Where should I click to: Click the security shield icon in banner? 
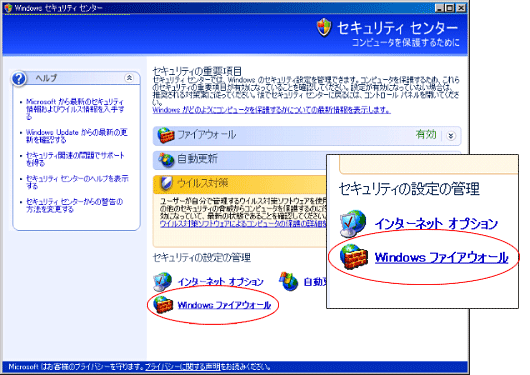324,28
